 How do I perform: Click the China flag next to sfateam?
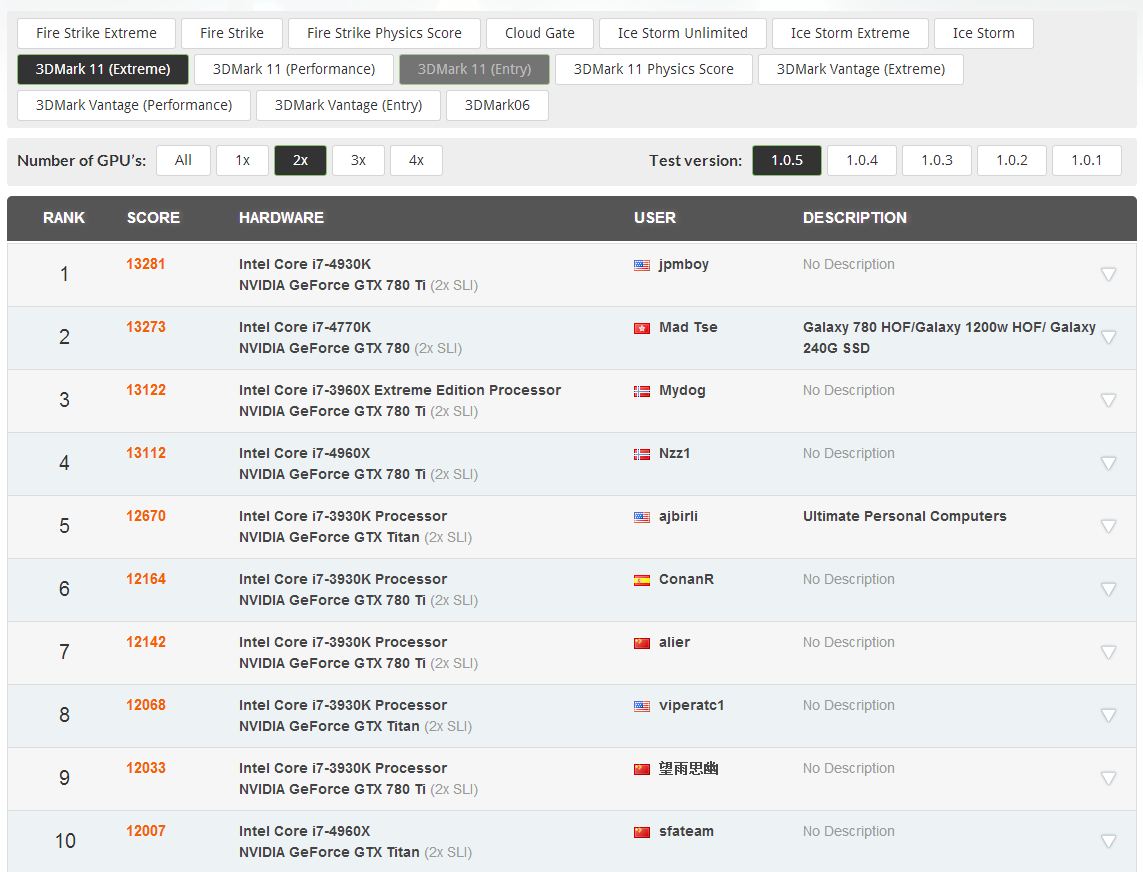point(641,833)
